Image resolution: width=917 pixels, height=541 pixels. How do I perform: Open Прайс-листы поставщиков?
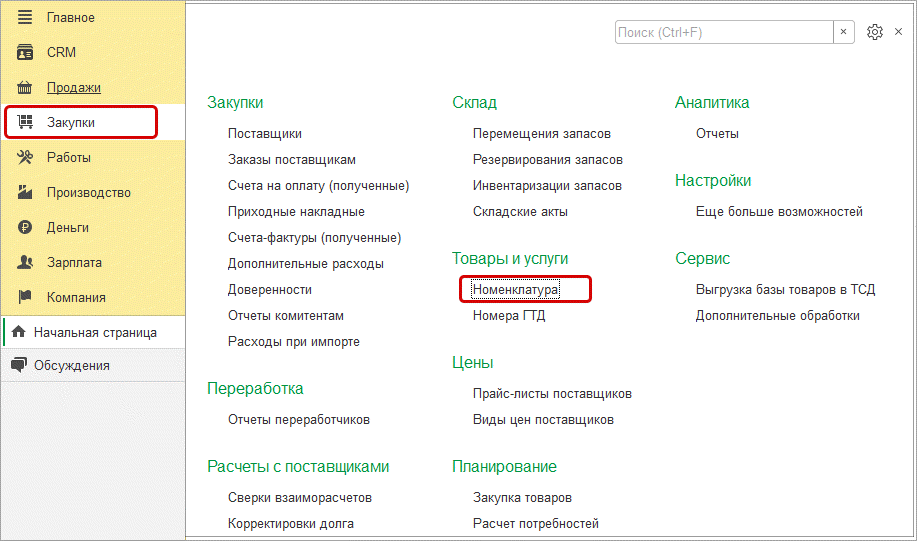click(x=553, y=394)
